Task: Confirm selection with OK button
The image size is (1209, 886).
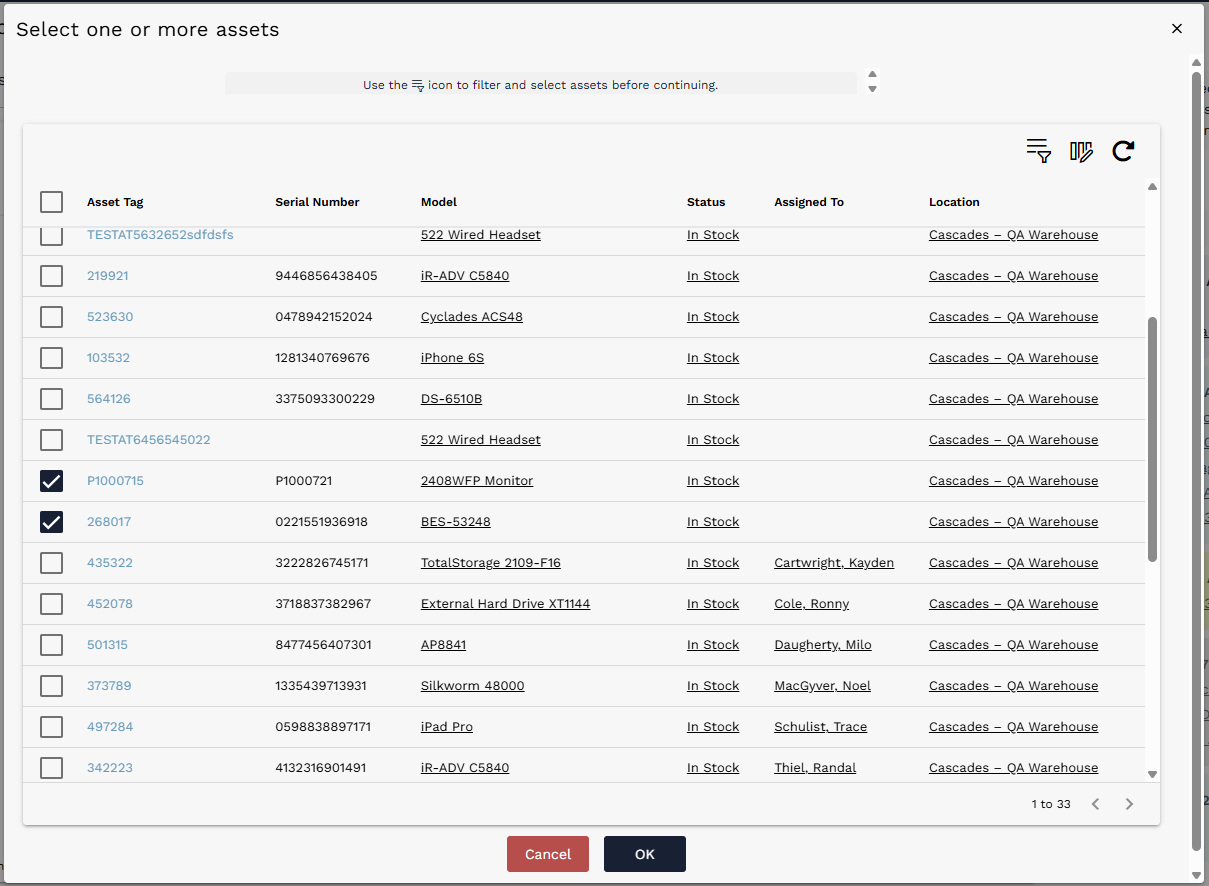Action: [x=645, y=854]
